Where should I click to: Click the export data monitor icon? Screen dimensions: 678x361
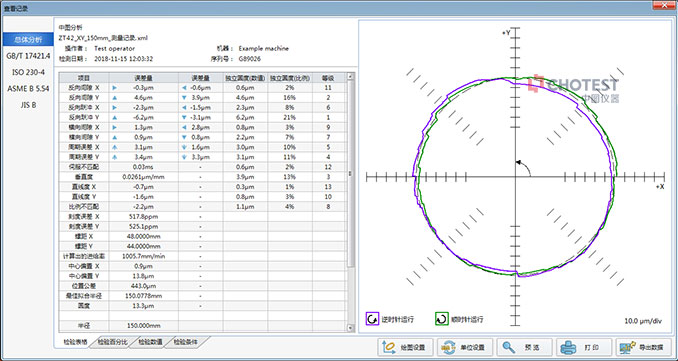point(627,347)
